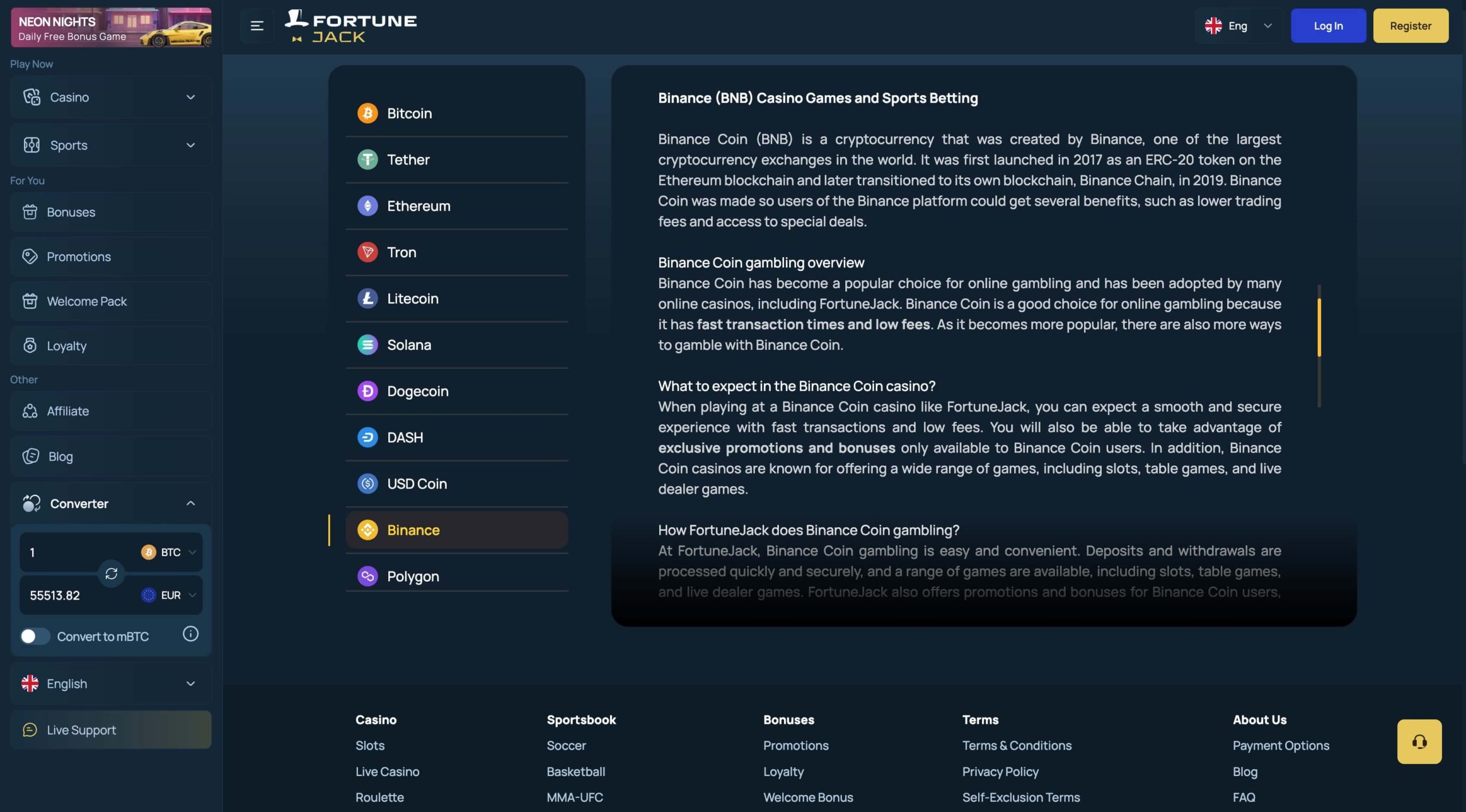Open the Basketball footer link
Image resolution: width=1466 pixels, height=812 pixels.
576,772
